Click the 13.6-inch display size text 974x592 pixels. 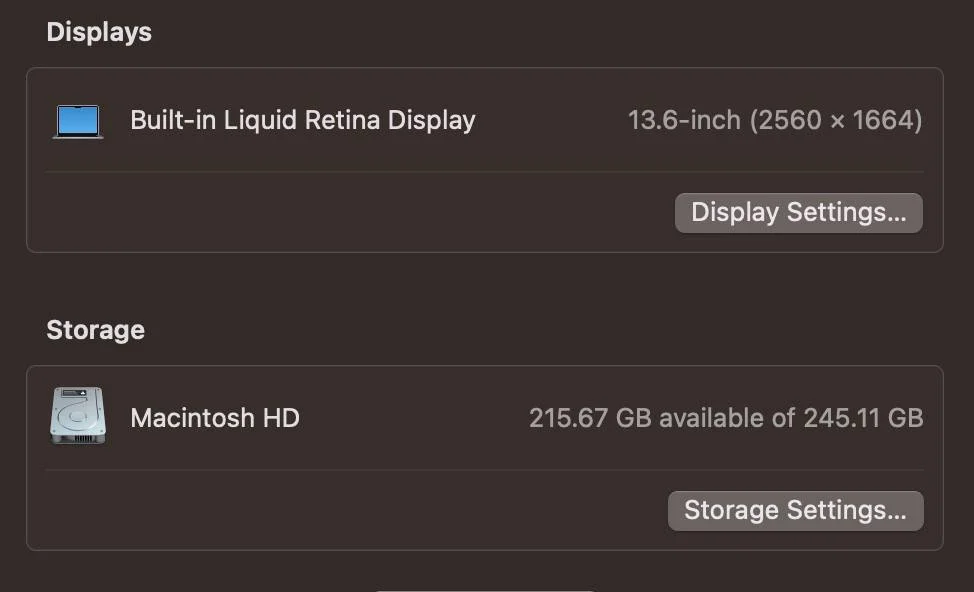pyautogui.click(x=684, y=121)
